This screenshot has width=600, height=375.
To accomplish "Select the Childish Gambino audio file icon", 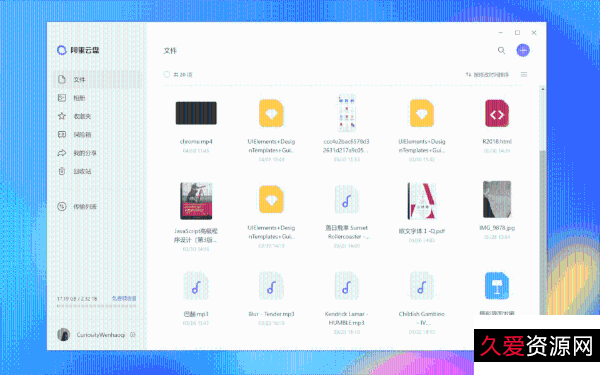I will [422, 285].
